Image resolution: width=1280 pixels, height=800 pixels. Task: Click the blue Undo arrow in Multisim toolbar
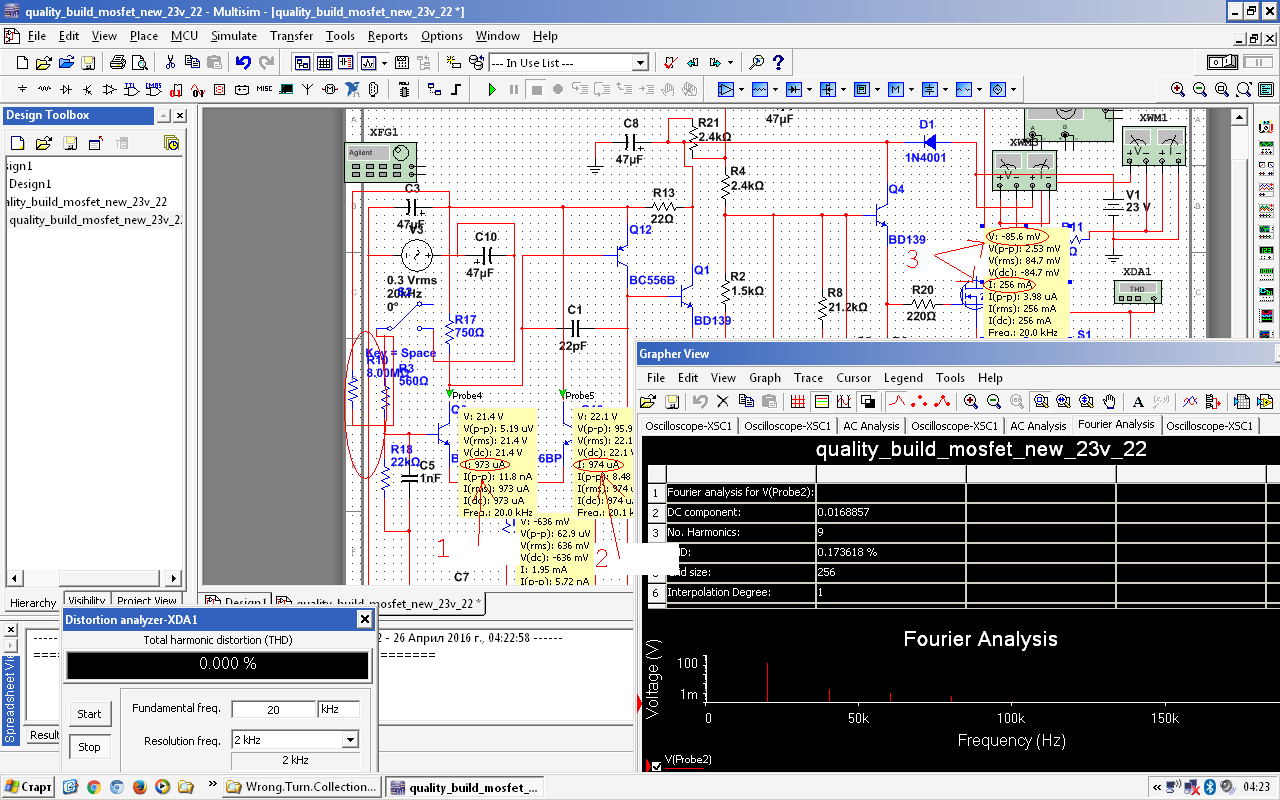pyautogui.click(x=243, y=62)
